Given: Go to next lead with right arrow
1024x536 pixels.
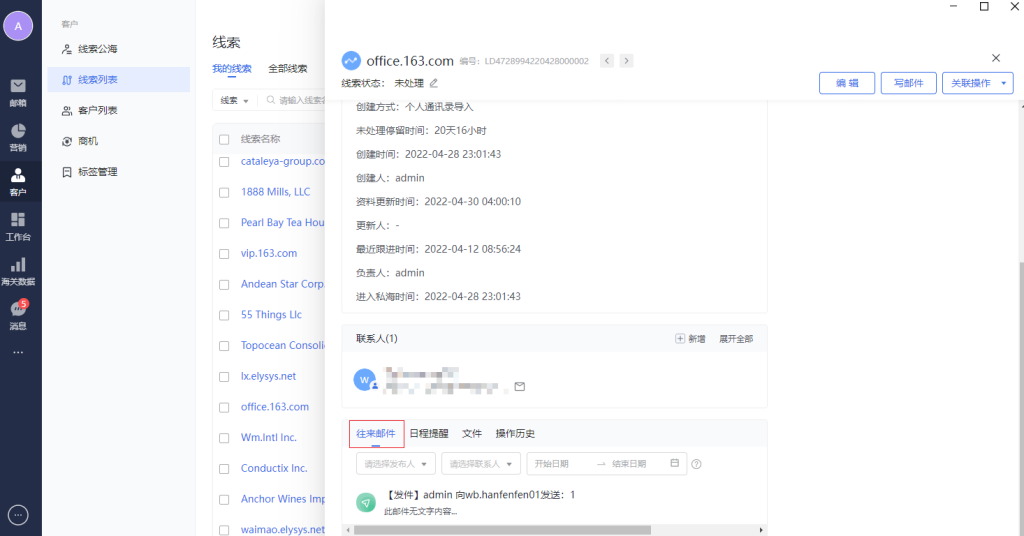Looking at the screenshot, I should (626, 61).
